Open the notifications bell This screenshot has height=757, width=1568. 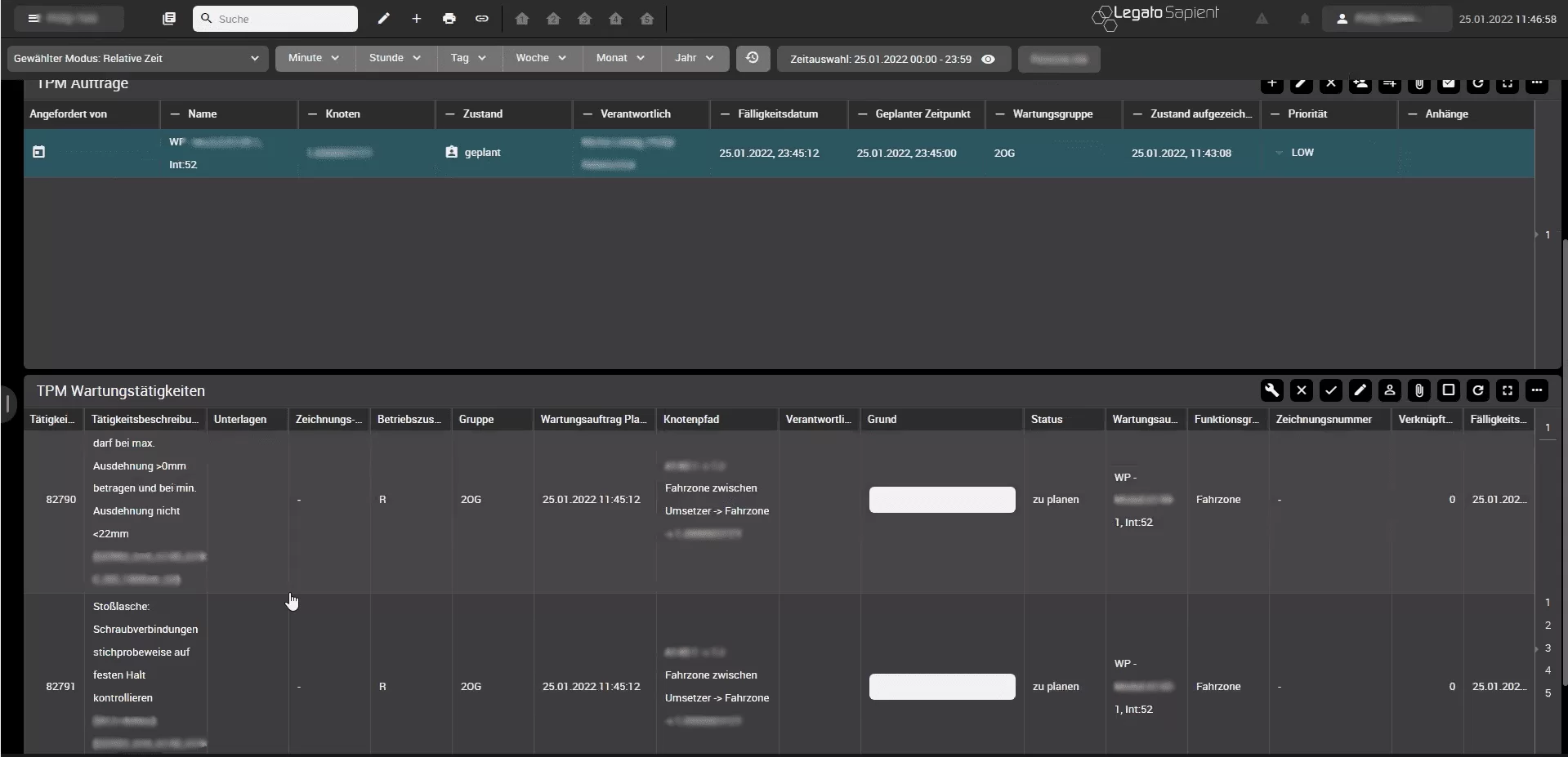coord(1305,19)
